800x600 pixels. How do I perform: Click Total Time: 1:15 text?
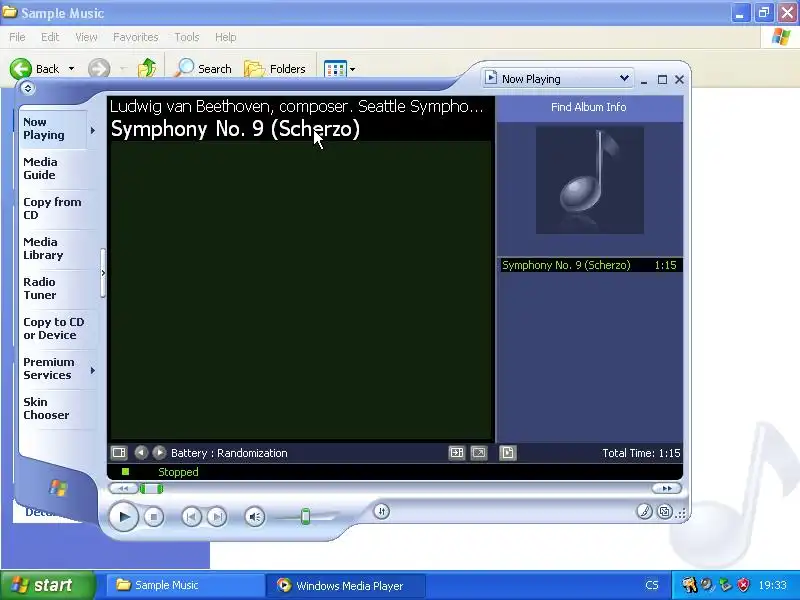point(641,453)
